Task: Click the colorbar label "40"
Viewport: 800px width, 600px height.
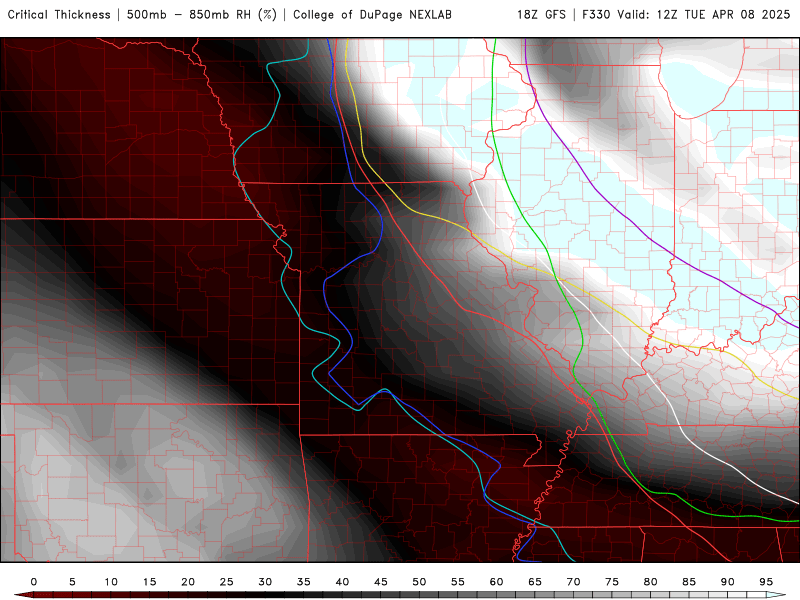Action: click(342, 582)
